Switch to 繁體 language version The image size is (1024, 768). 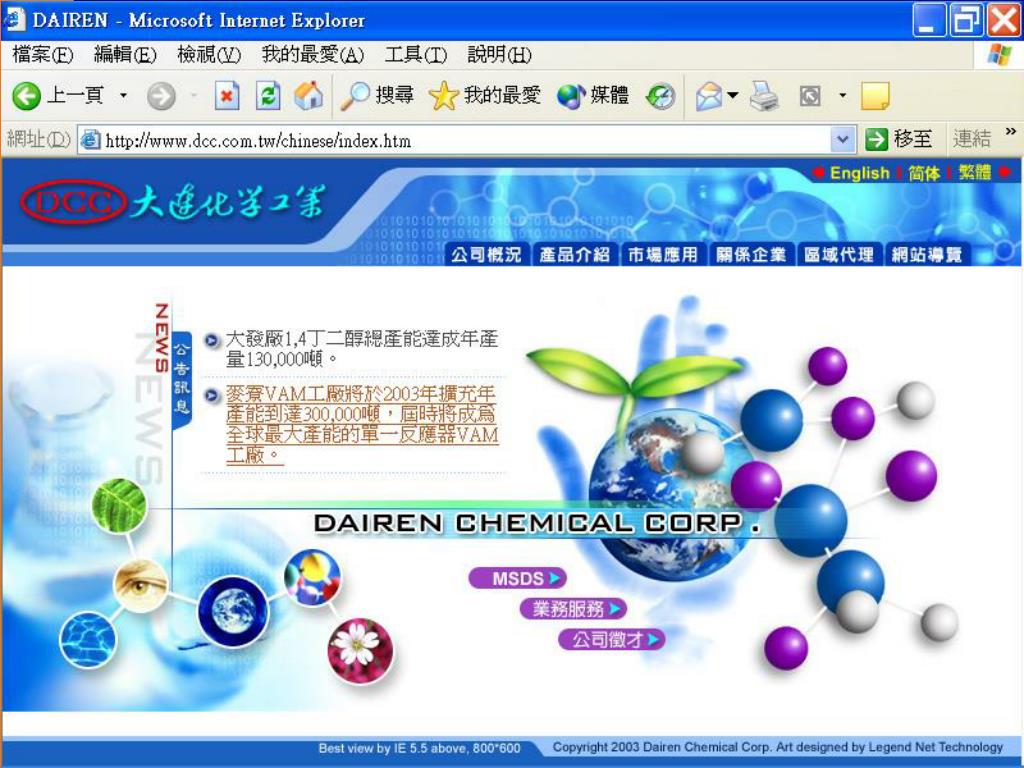975,172
